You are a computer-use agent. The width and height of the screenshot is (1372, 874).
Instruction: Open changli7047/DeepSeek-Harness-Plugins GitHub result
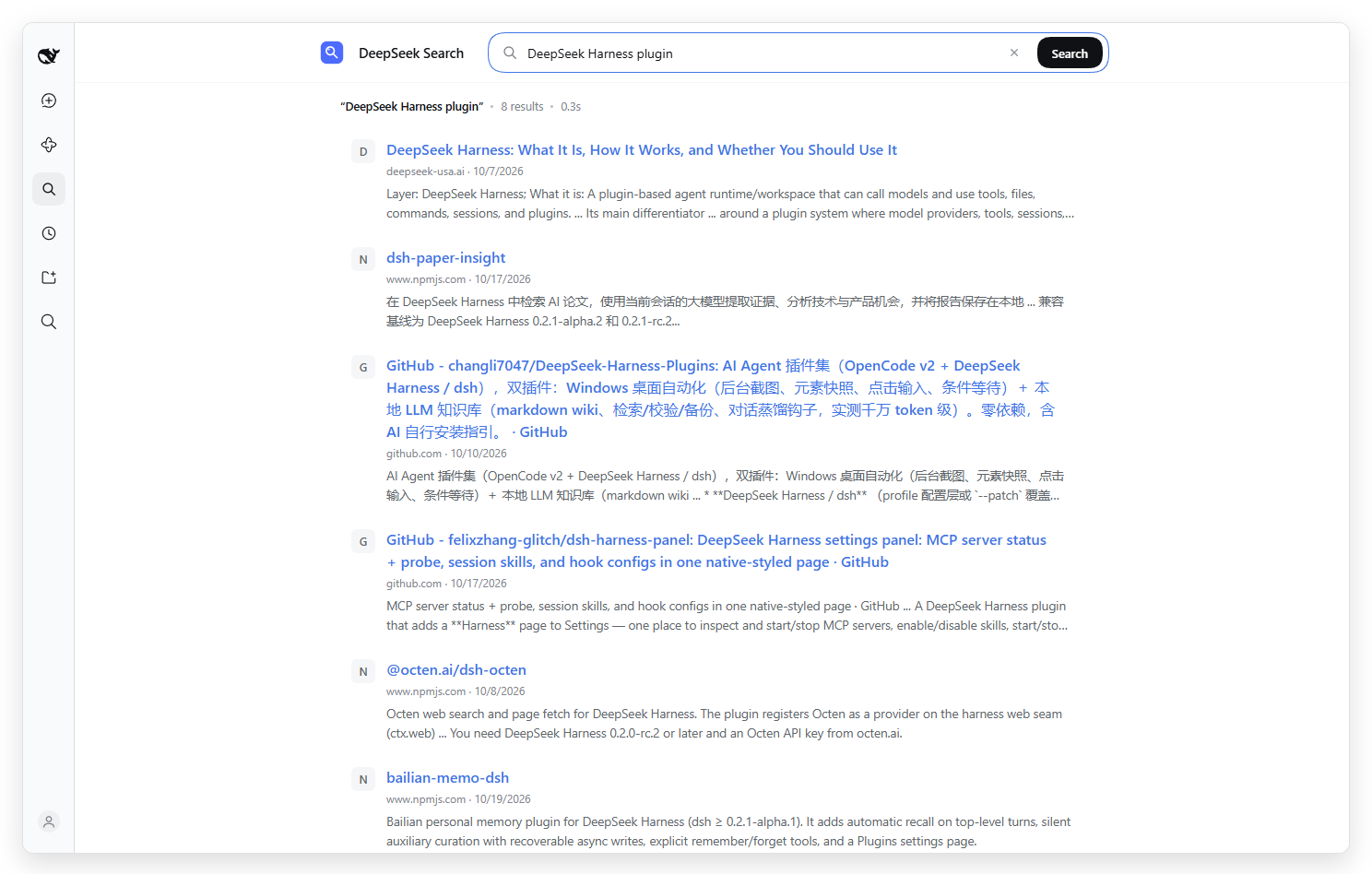pyautogui.click(x=721, y=399)
